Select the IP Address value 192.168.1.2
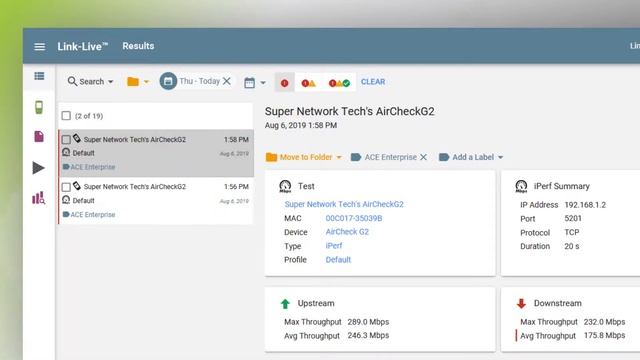 (x=585, y=205)
